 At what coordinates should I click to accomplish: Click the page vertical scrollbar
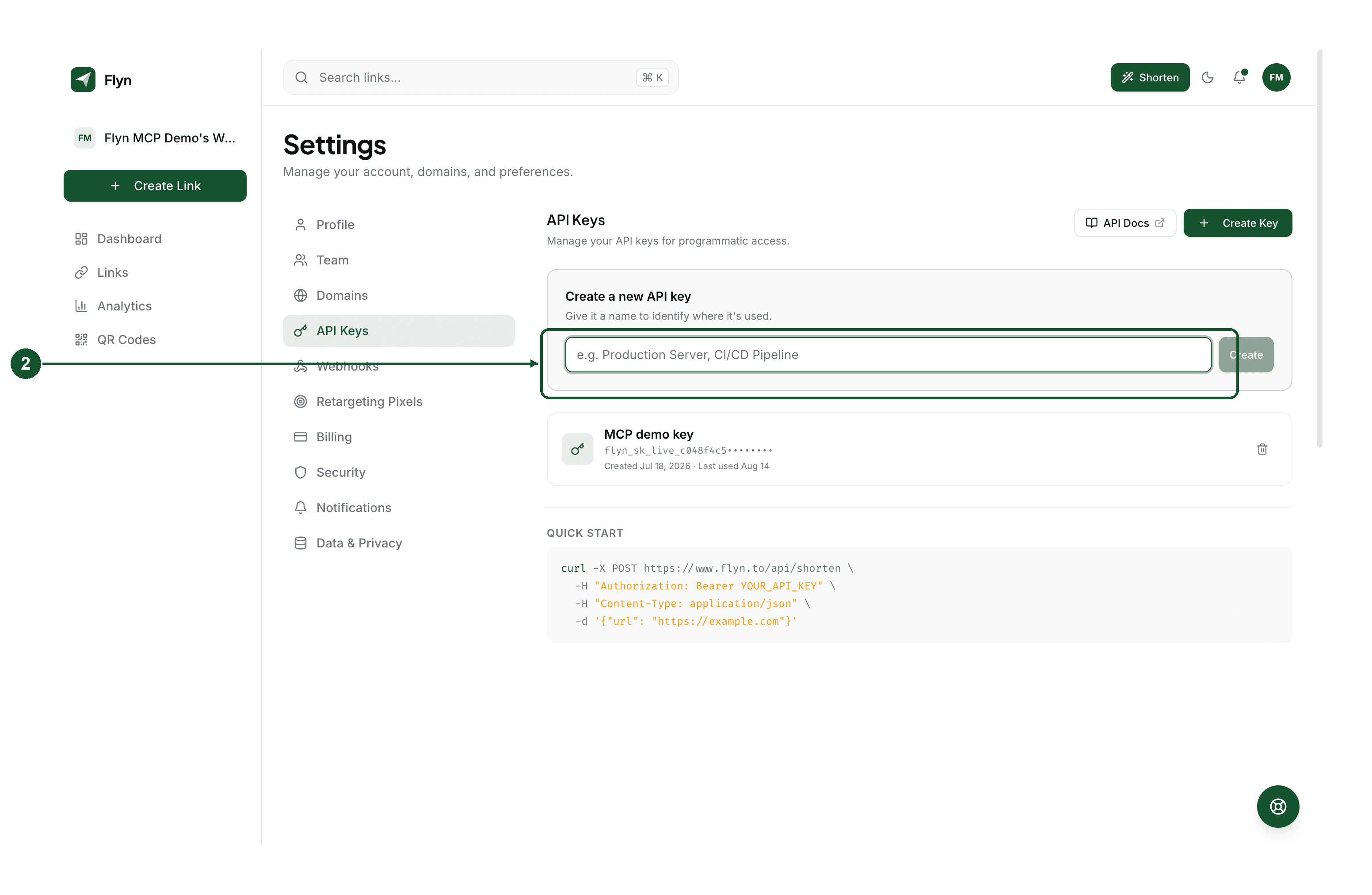pyautogui.click(x=1319, y=248)
